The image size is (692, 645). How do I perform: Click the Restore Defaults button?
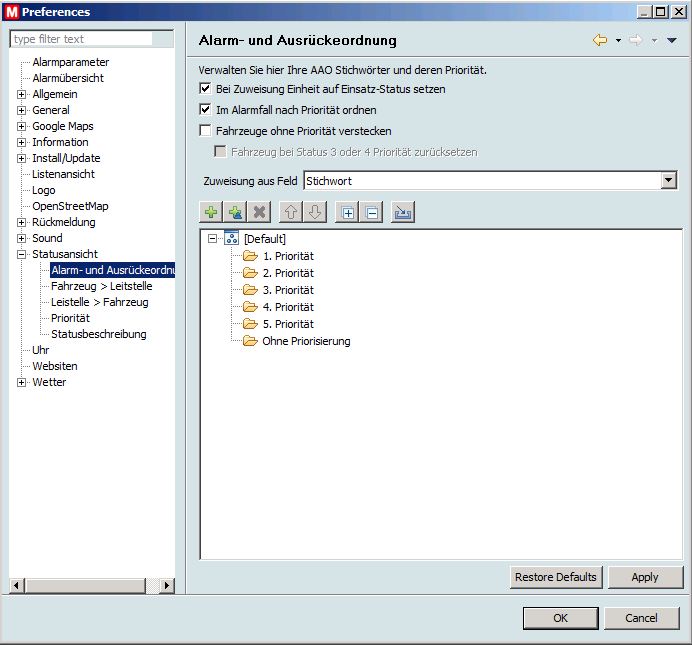click(x=555, y=577)
